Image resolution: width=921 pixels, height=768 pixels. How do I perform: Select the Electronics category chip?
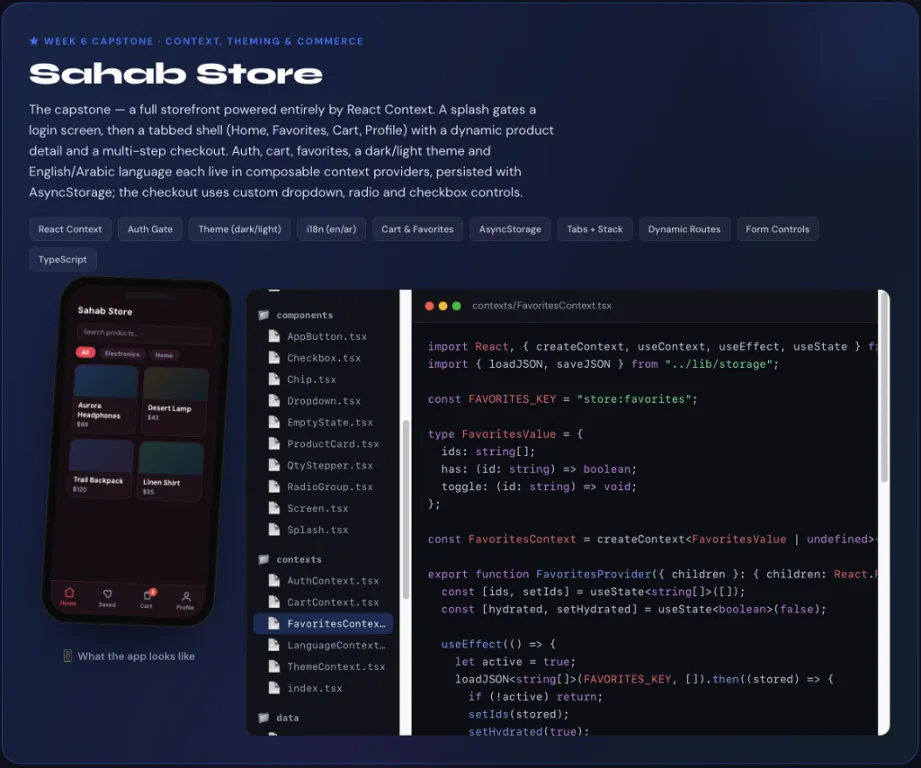122,353
